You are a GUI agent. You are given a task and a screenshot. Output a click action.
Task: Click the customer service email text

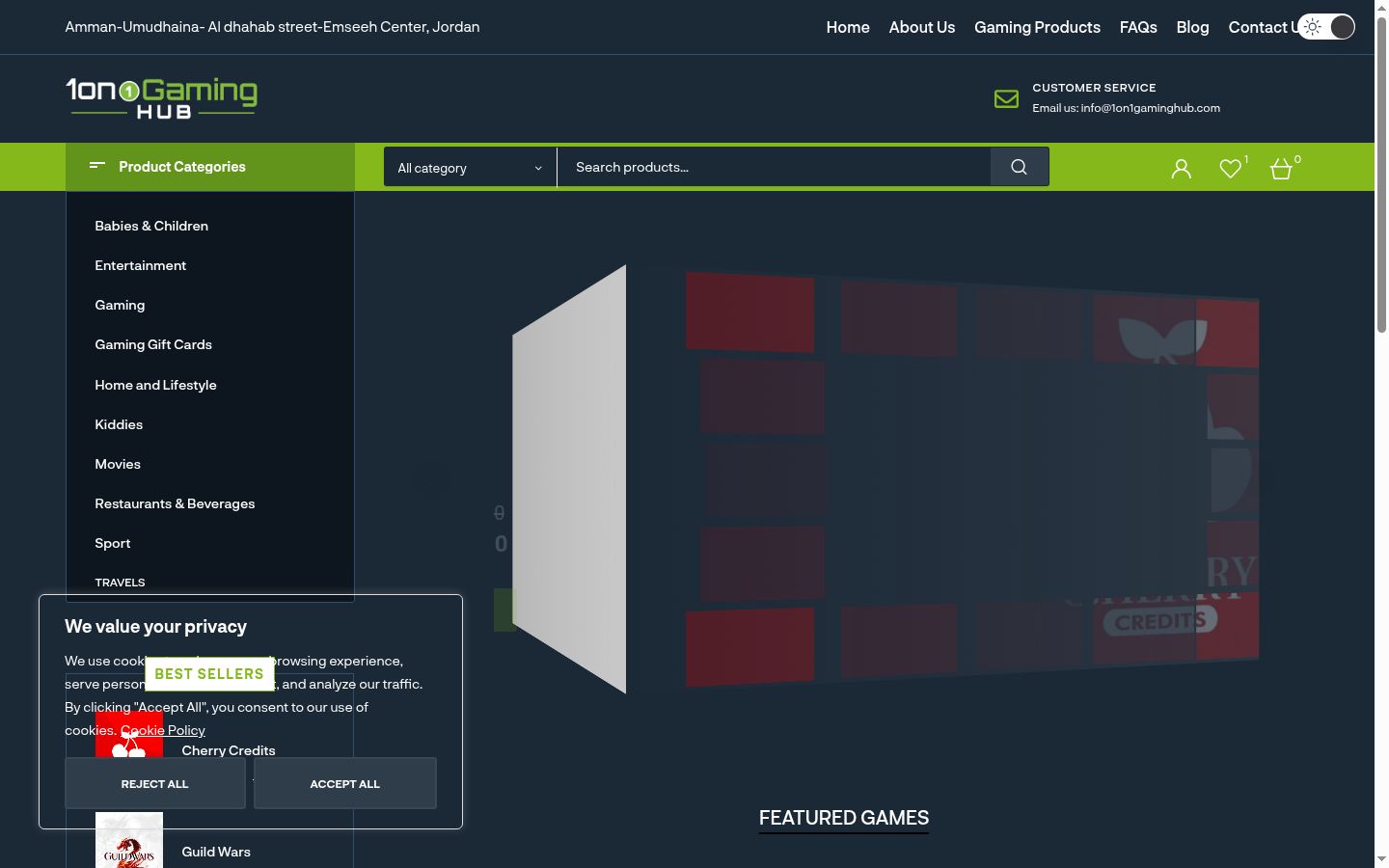[1126, 108]
